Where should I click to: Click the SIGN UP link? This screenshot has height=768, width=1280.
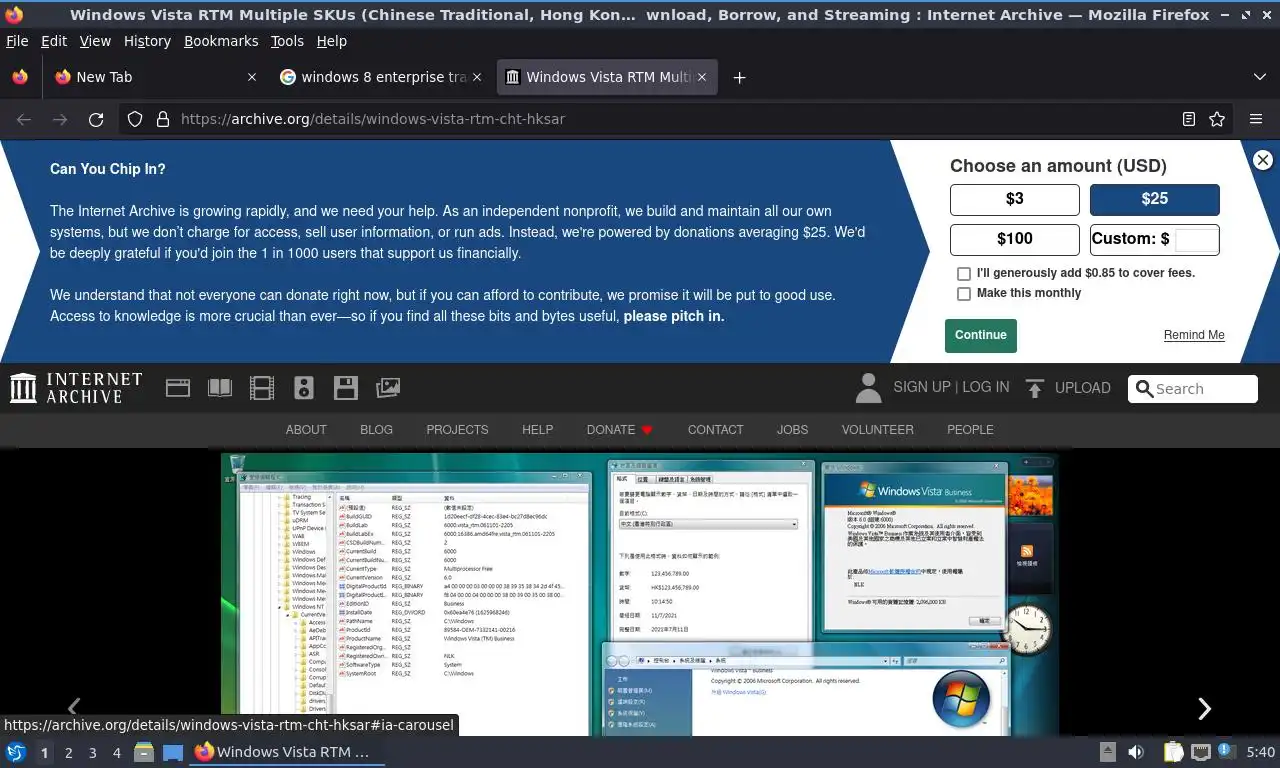922,387
